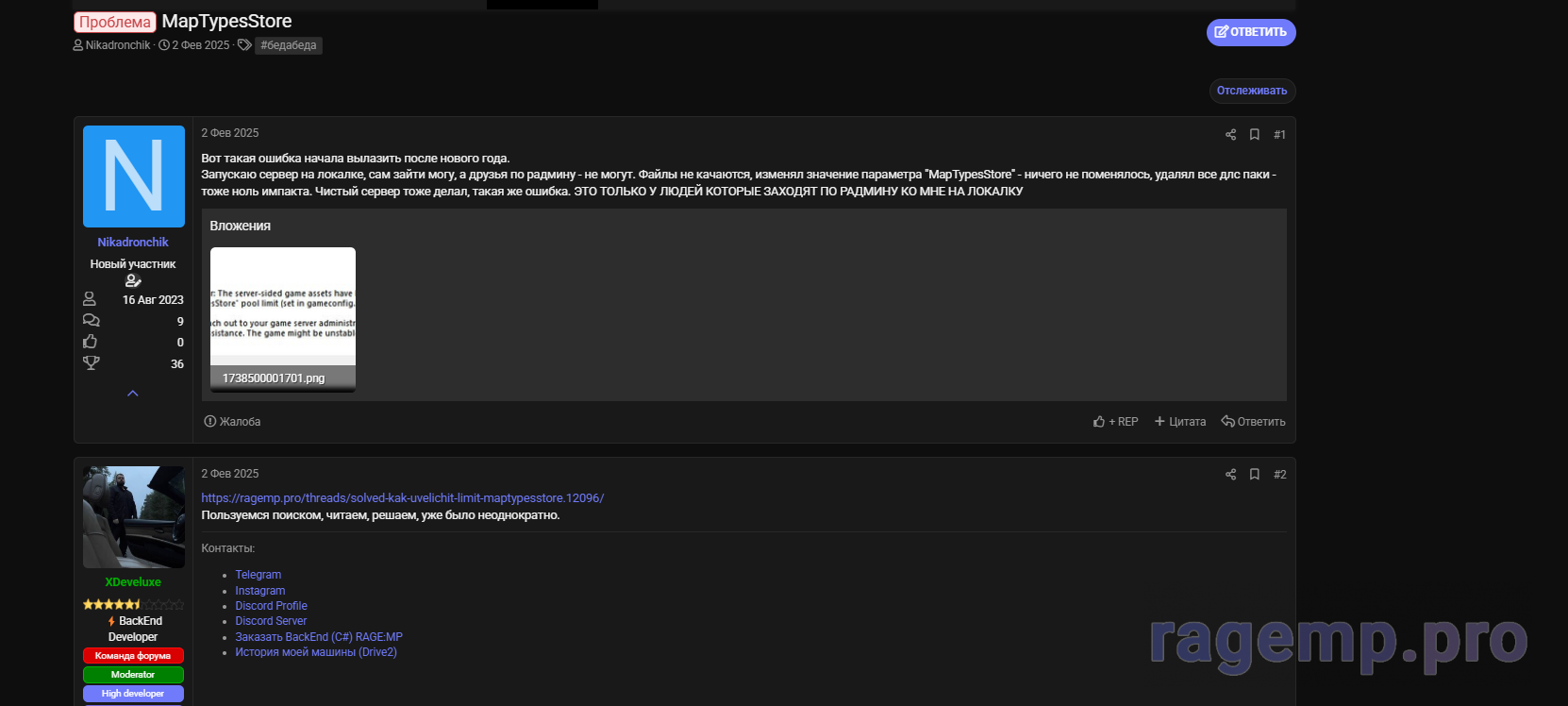
Task: Open permalink #2
Action: (1279, 474)
